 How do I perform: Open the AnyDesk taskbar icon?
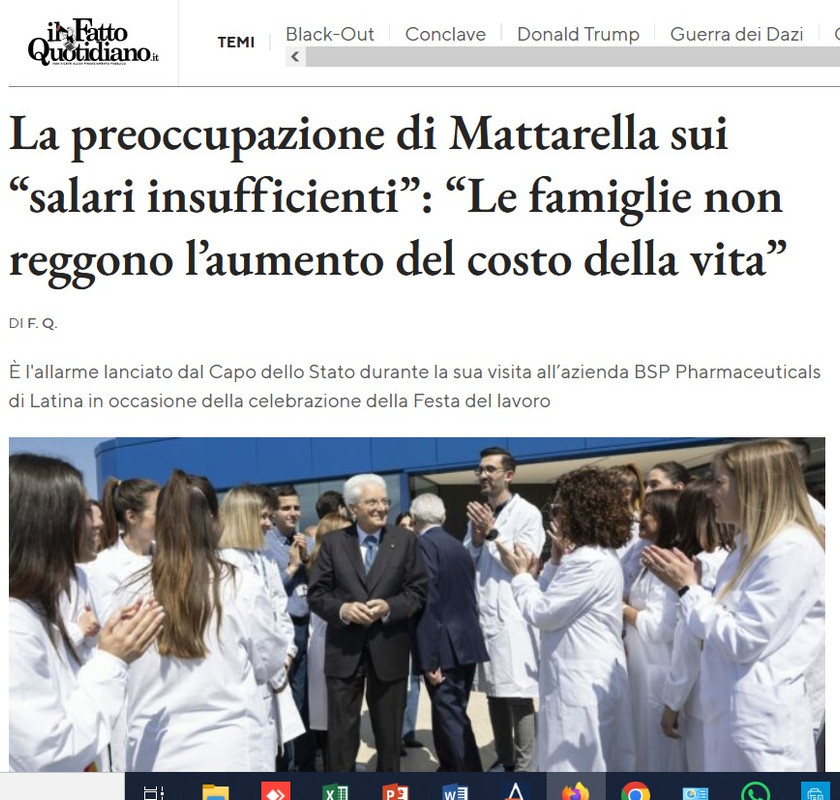pos(275,792)
